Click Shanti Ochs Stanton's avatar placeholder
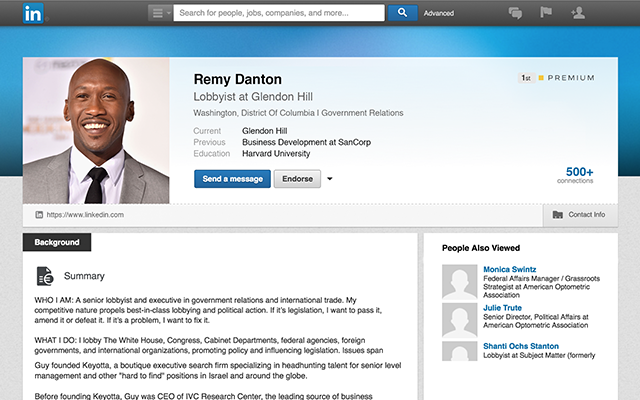Image resolution: width=640 pixels, height=400 pixels. [x=460, y=351]
